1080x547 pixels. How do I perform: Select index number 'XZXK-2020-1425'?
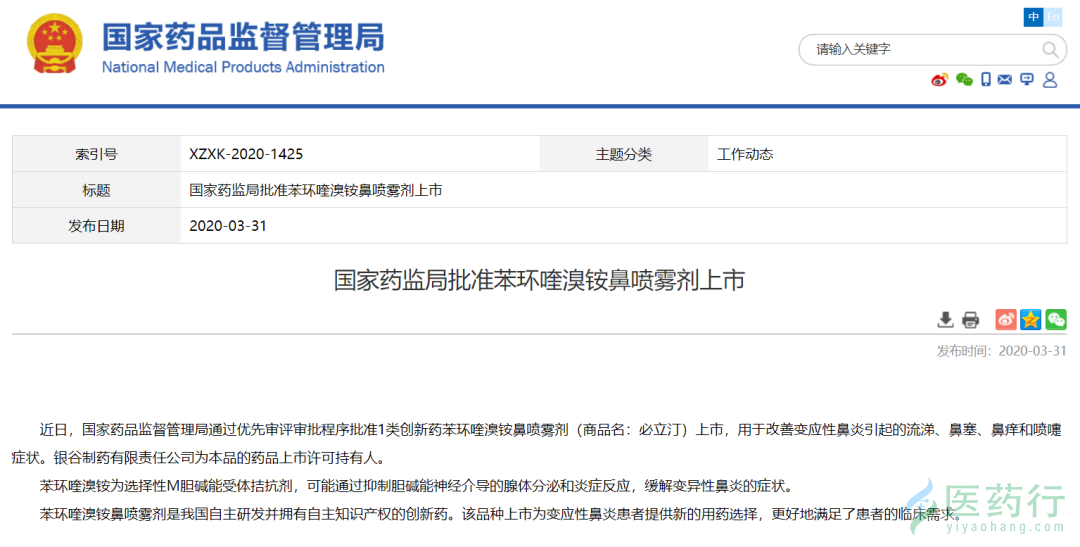[246, 154]
